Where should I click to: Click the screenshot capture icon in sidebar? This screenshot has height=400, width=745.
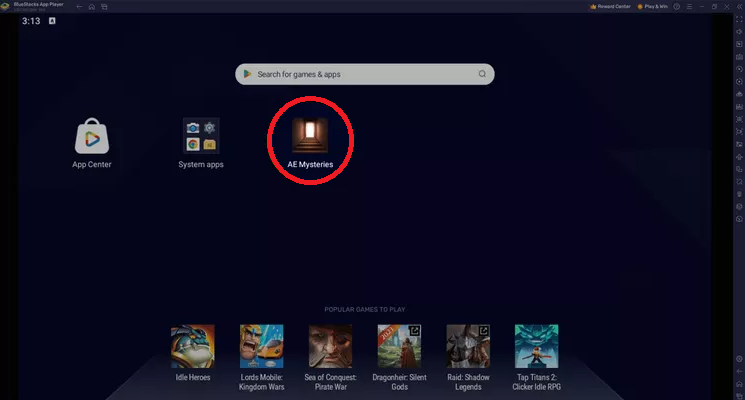click(739, 119)
